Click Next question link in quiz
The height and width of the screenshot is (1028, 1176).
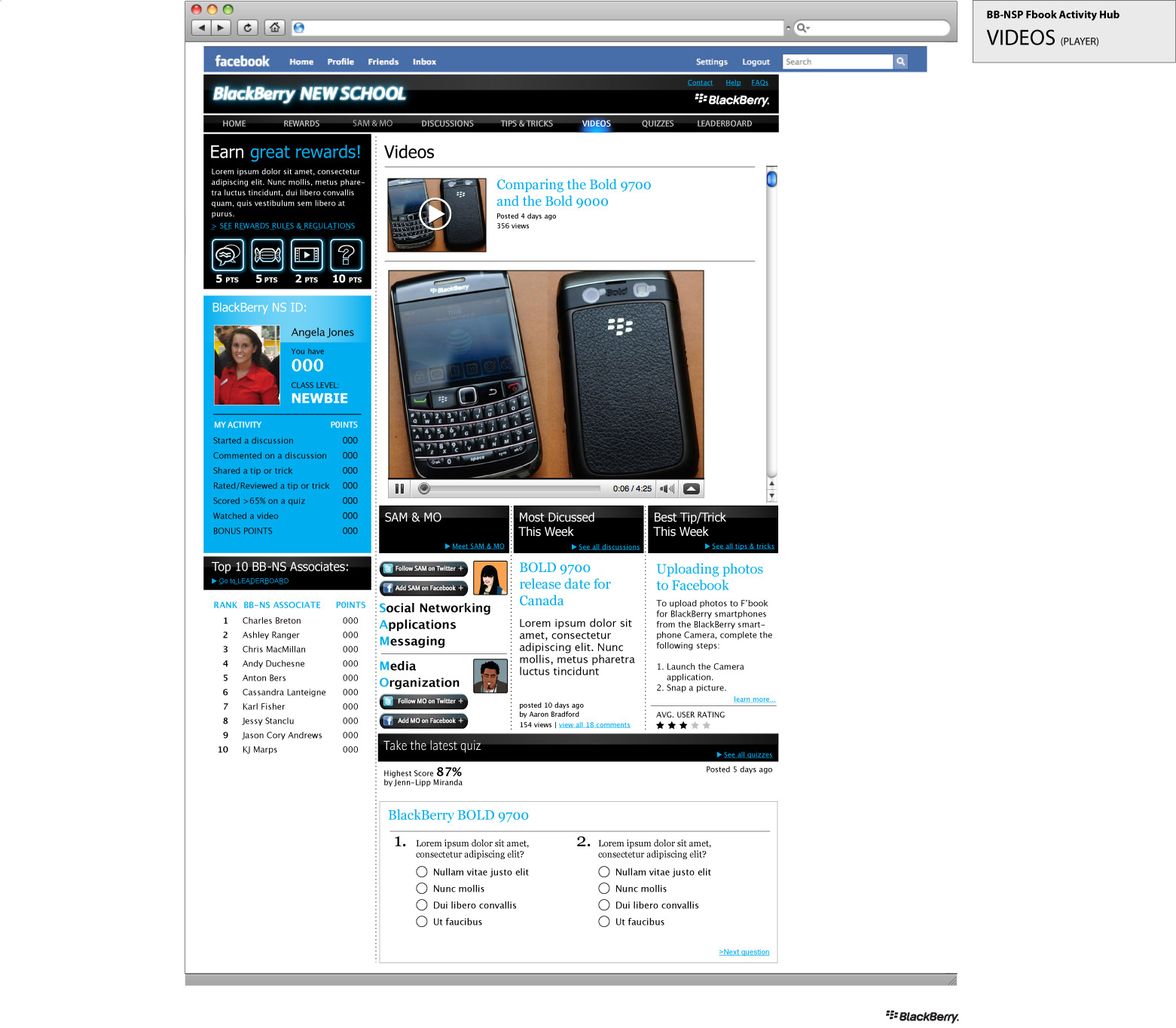pyautogui.click(x=744, y=952)
